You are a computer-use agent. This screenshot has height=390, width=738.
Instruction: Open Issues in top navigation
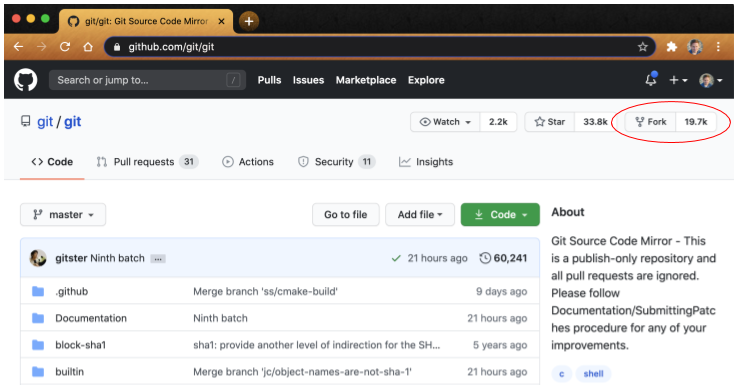[x=308, y=80]
